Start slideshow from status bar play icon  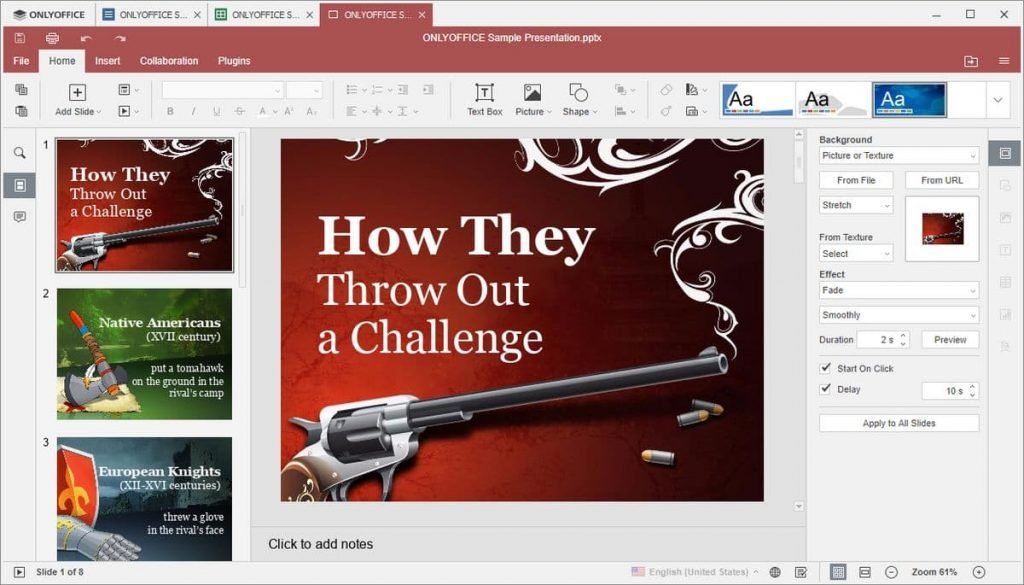[19, 572]
